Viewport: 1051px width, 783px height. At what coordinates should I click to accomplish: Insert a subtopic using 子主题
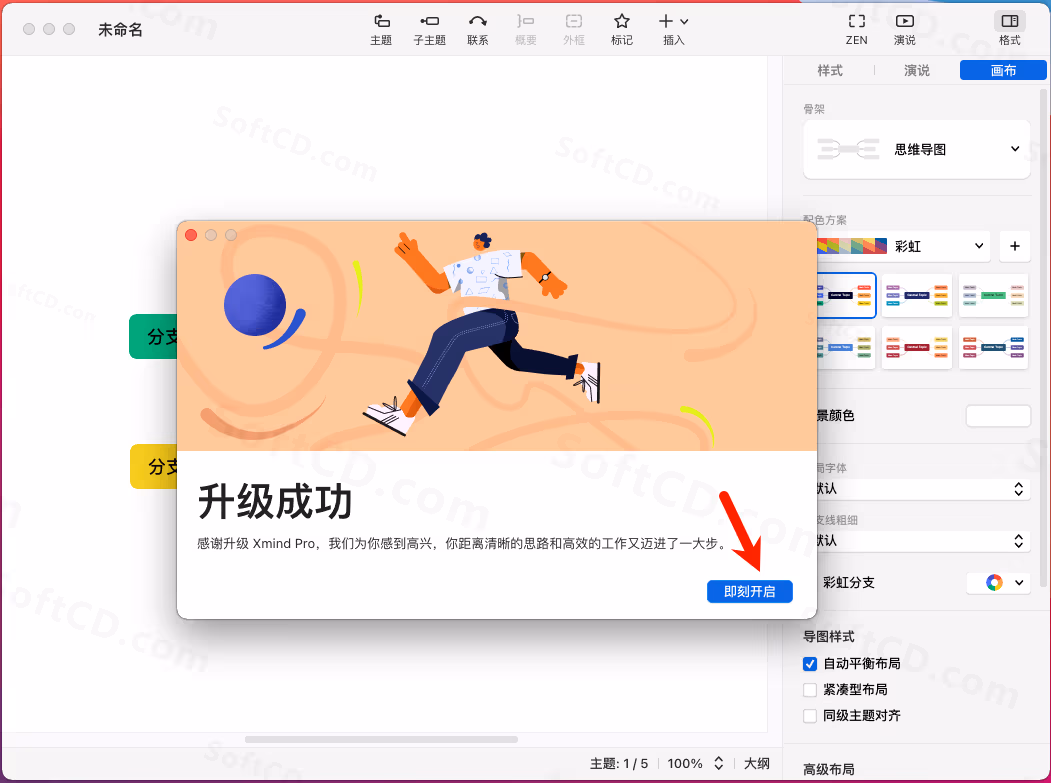(x=429, y=29)
